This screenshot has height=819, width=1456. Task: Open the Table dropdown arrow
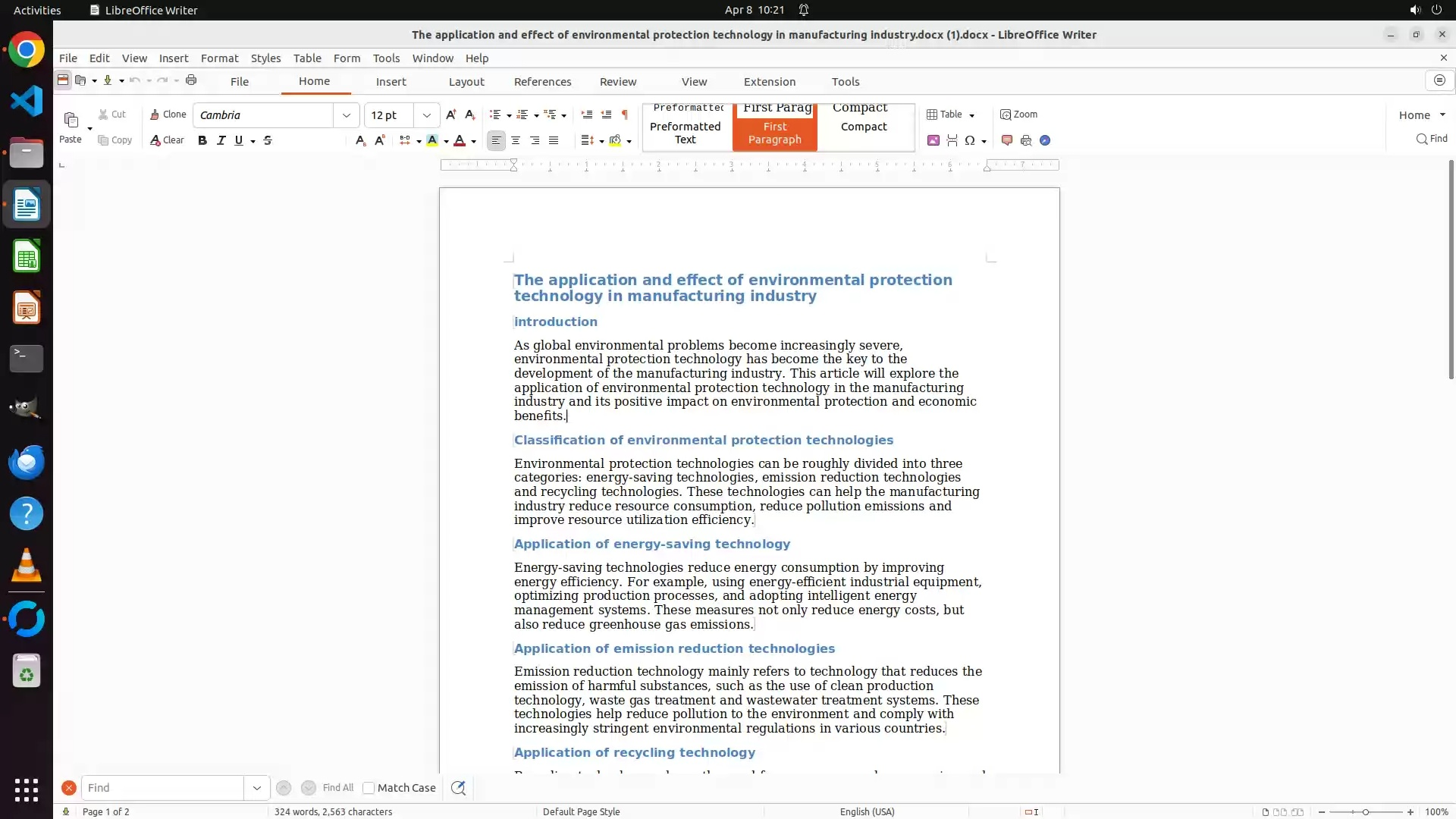coord(971,115)
